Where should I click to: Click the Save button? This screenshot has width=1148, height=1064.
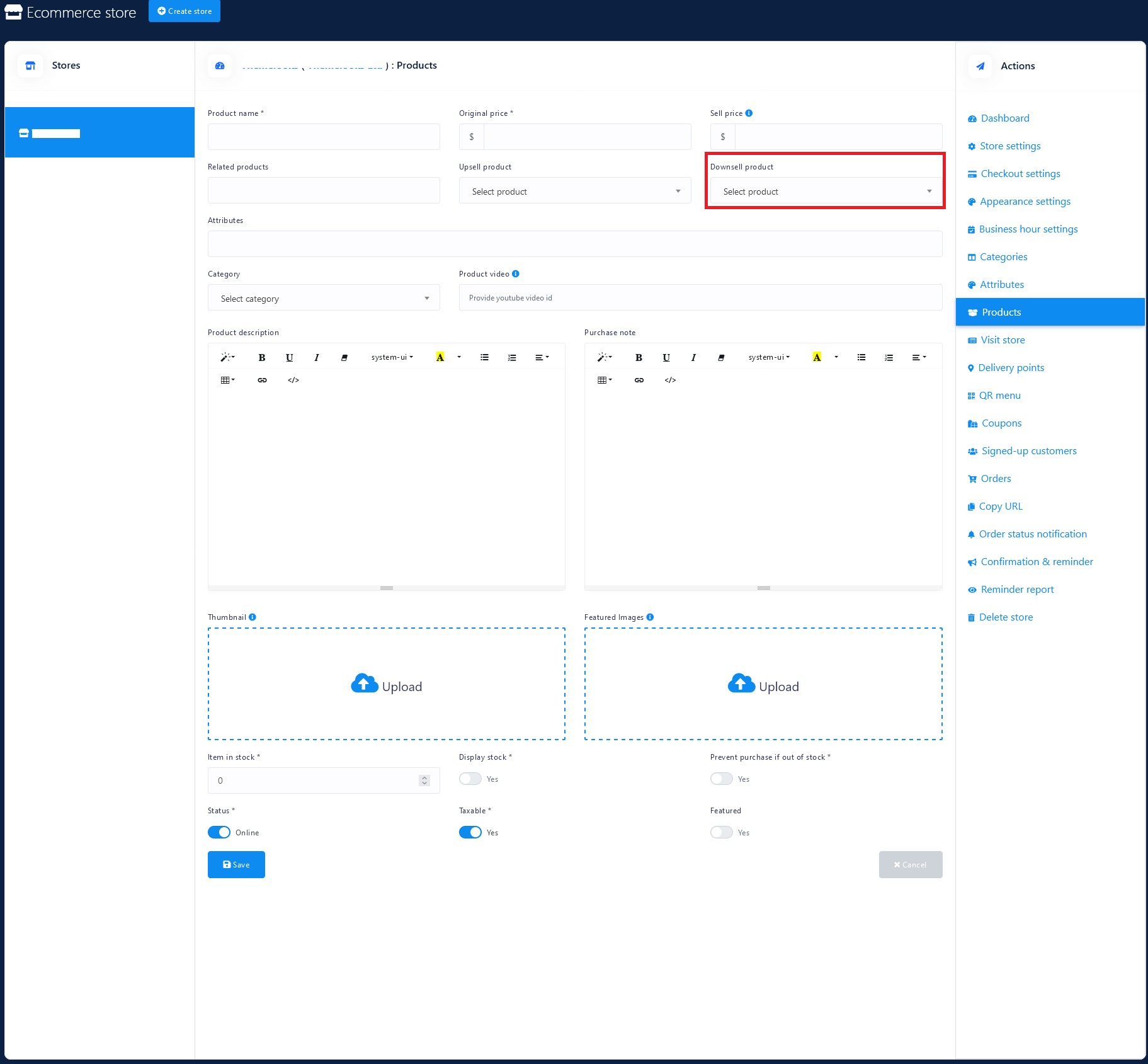(236, 865)
